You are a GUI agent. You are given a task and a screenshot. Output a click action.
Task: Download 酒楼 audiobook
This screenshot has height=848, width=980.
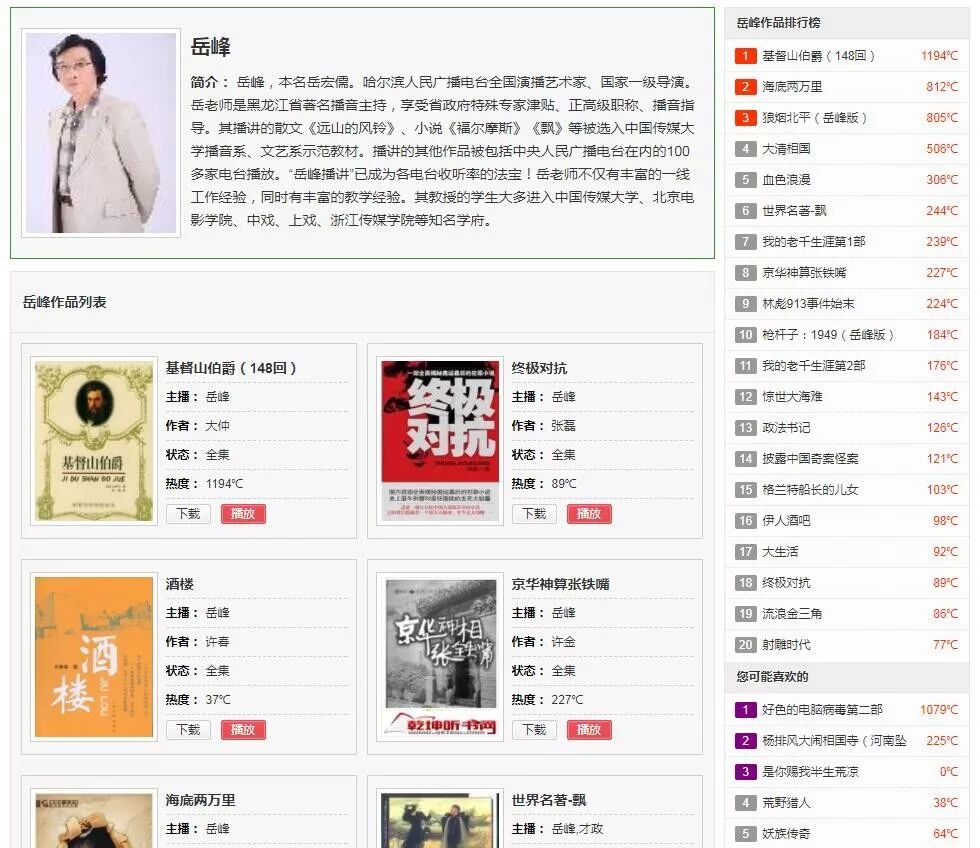[x=188, y=730]
